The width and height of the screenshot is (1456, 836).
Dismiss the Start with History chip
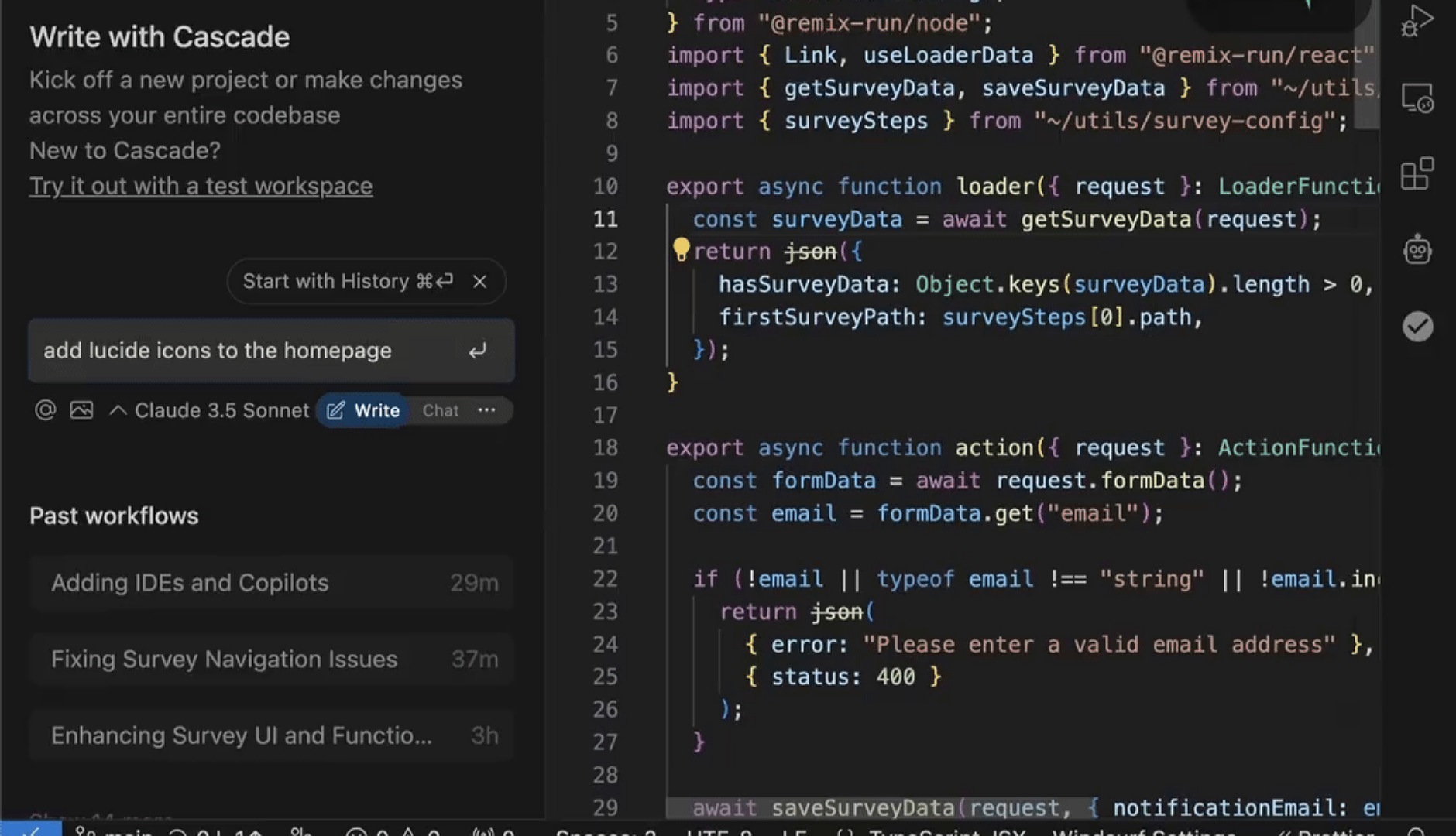(480, 281)
